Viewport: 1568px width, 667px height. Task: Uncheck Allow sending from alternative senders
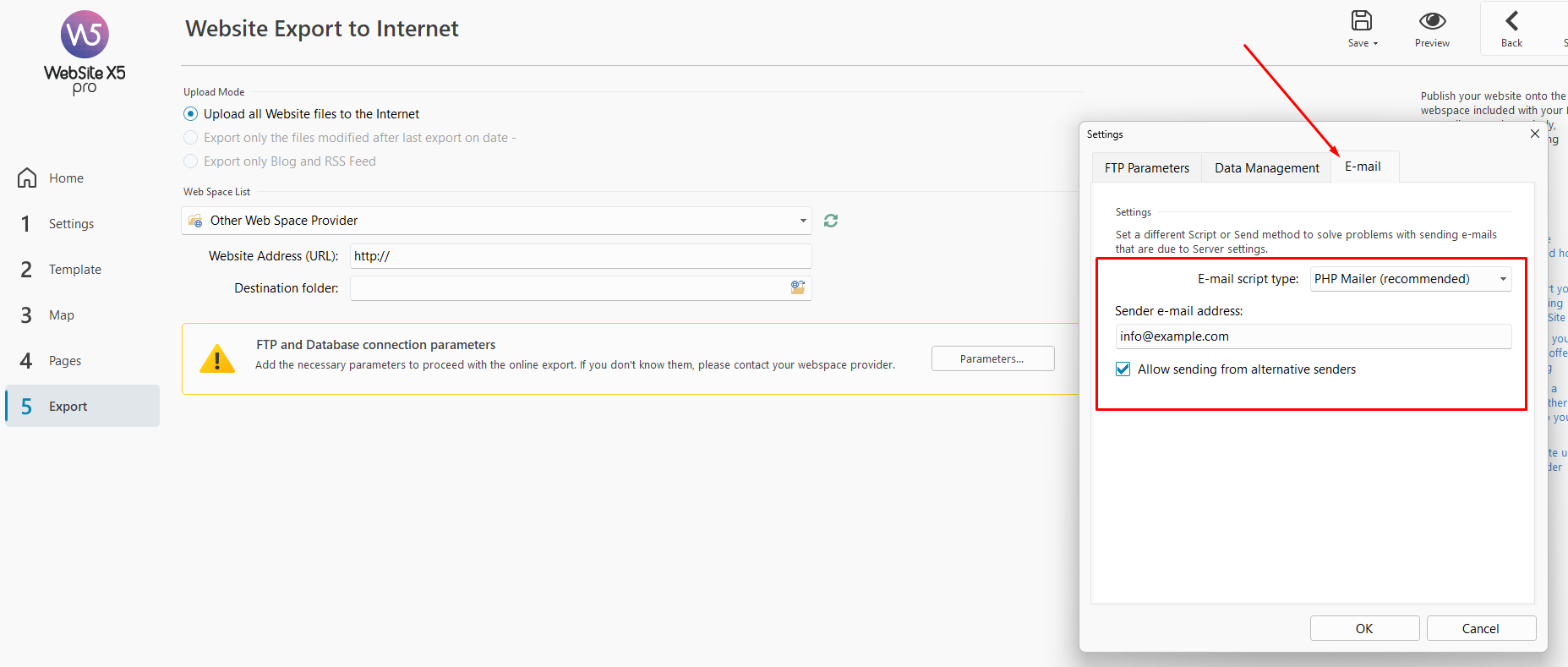(1123, 369)
